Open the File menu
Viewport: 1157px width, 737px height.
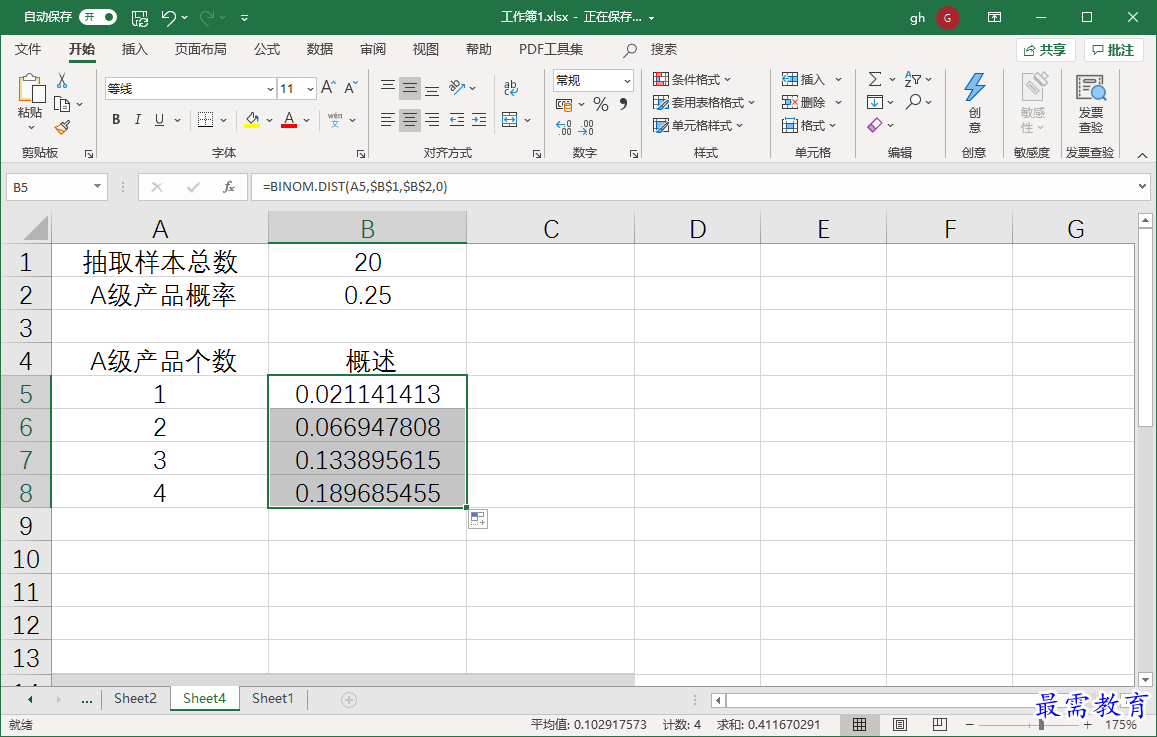tap(28, 49)
